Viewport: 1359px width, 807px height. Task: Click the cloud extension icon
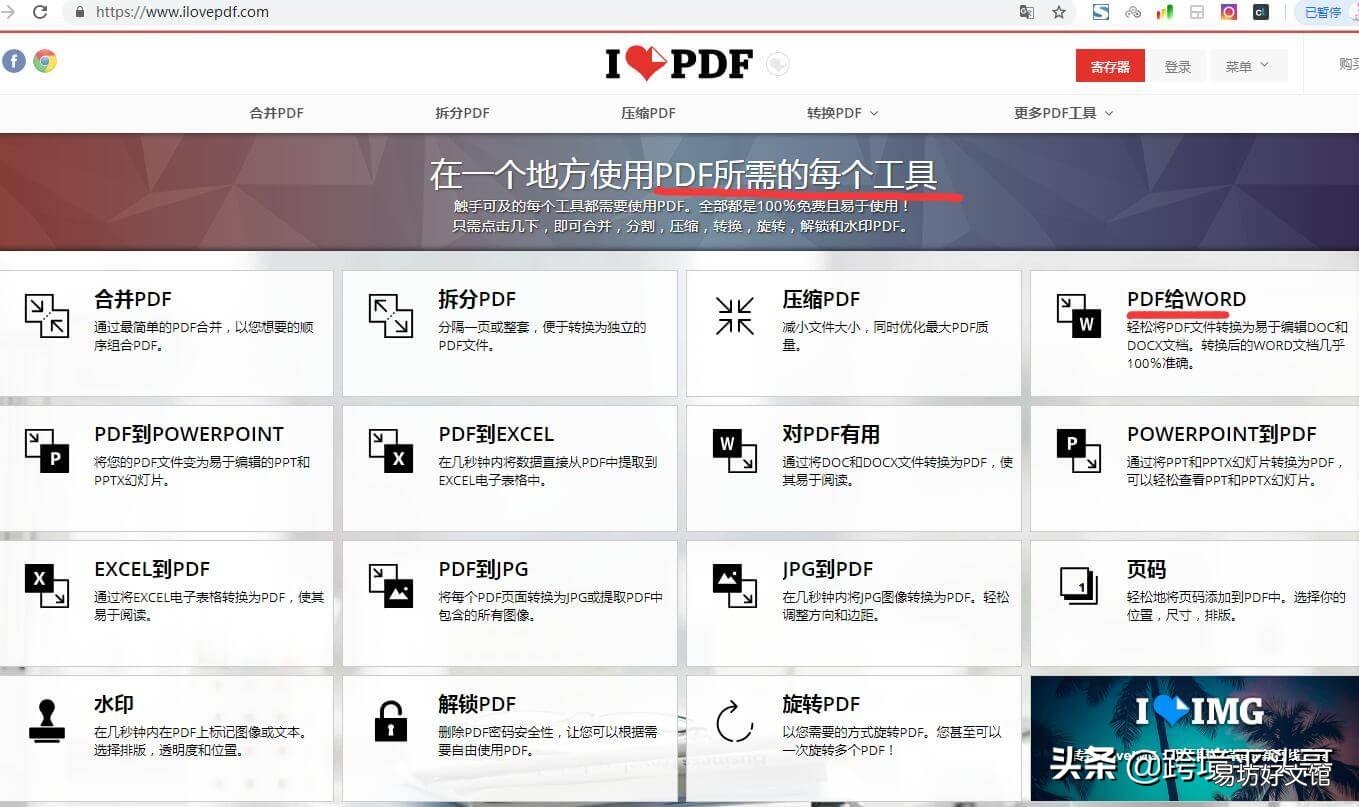1132,12
